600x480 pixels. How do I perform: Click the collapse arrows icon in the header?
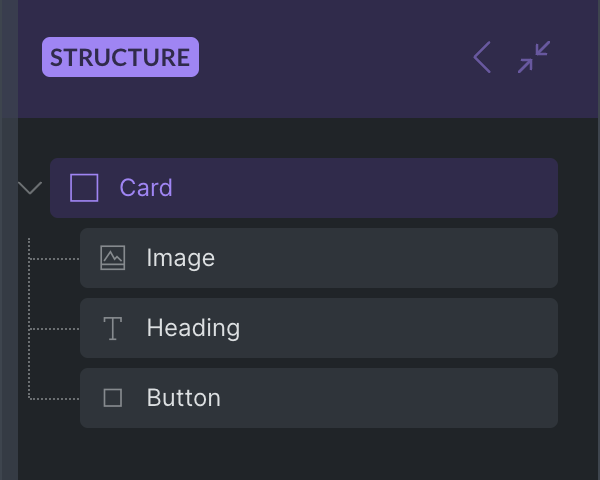click(534, 58)
